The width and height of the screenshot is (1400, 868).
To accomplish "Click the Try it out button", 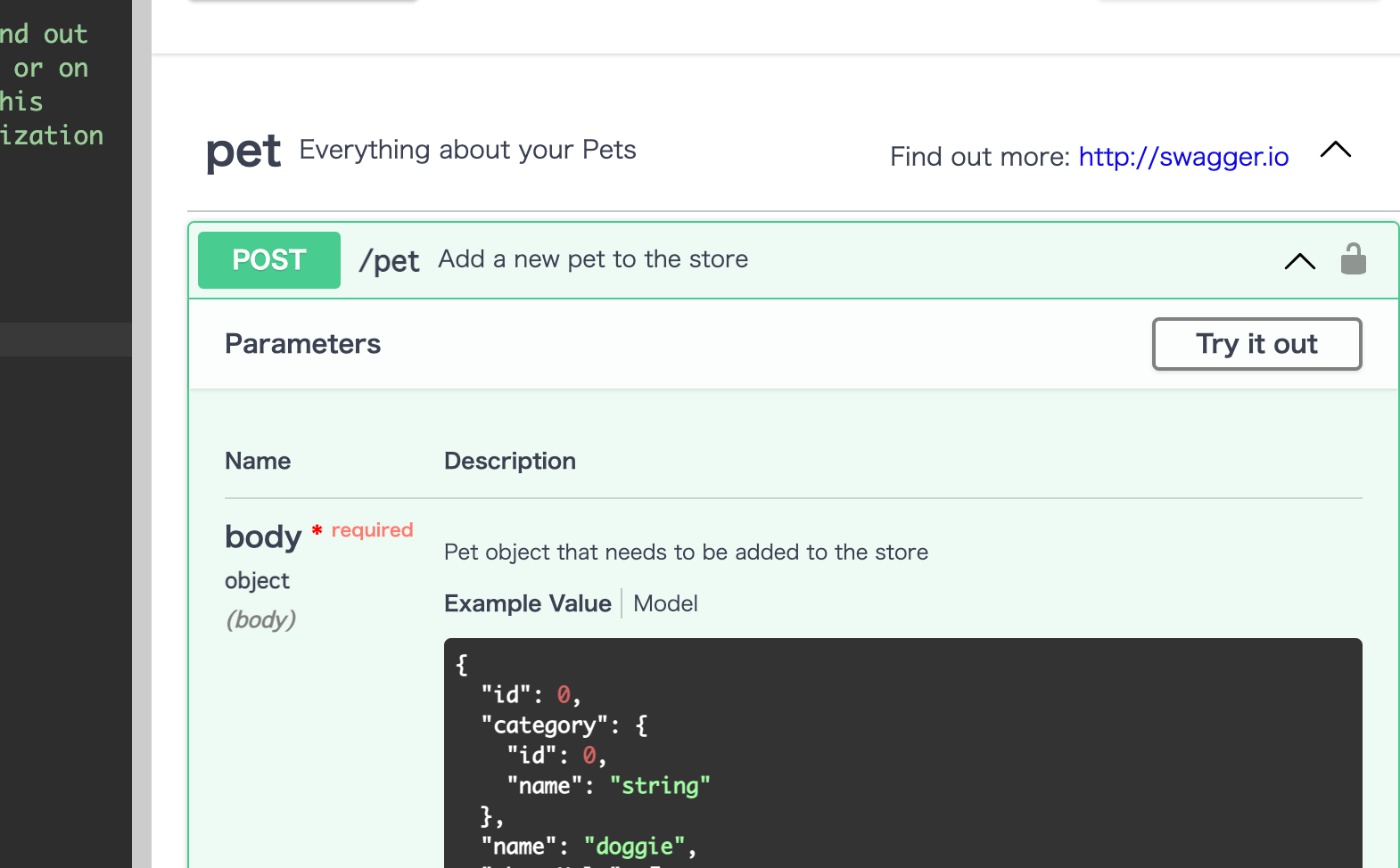I will (1257, 344).
